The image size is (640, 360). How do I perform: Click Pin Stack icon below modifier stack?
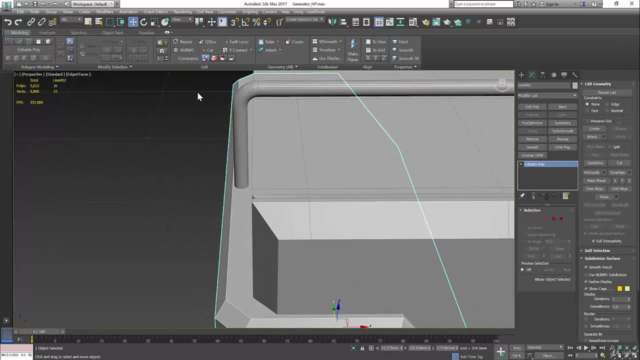pos(522,196)
